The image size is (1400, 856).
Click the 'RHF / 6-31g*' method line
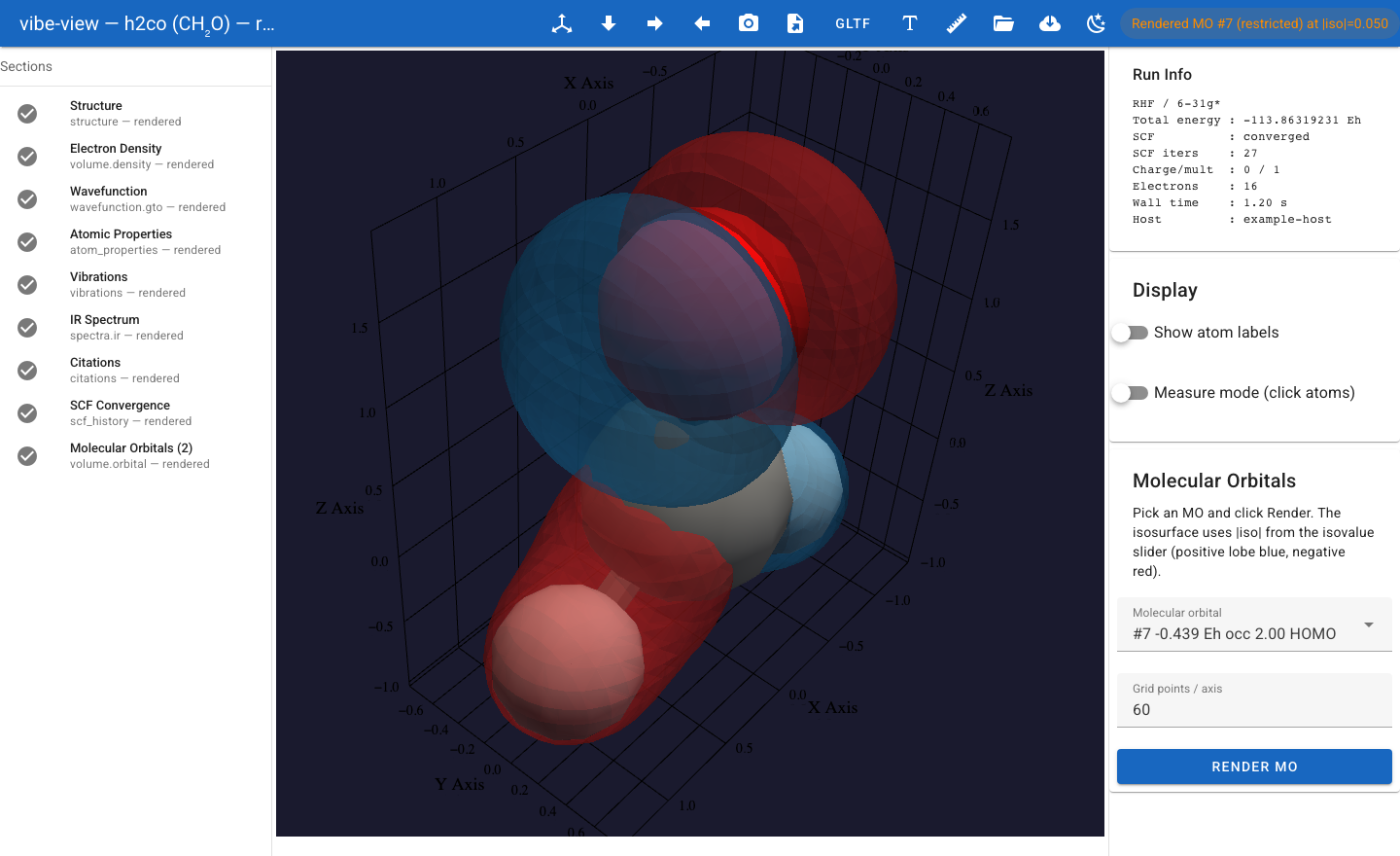pyautogui.click(x=1176, y=104)
